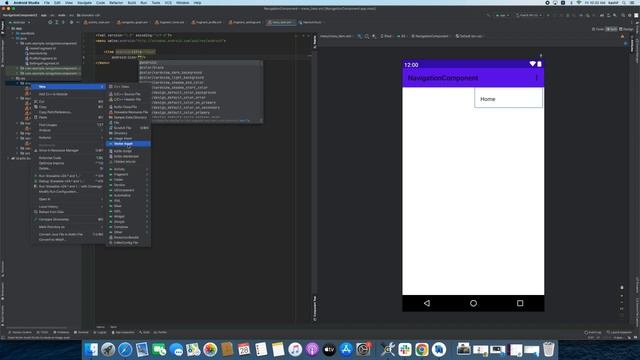640x360 pixels.
Task: Click the Paste icon in context menu
Action: (x=36, y=117)
